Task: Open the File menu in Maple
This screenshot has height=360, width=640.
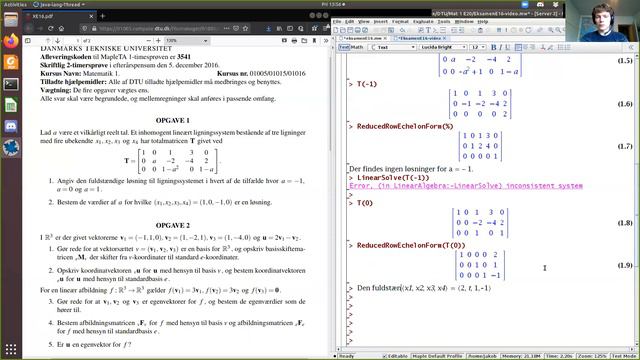Action: 337,22
